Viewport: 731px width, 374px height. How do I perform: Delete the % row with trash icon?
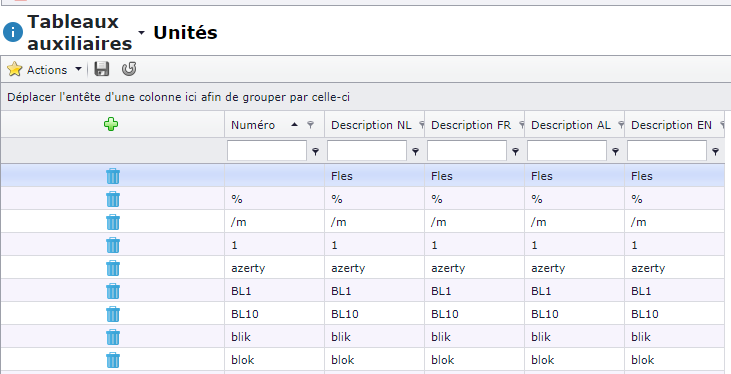point(113,199)
